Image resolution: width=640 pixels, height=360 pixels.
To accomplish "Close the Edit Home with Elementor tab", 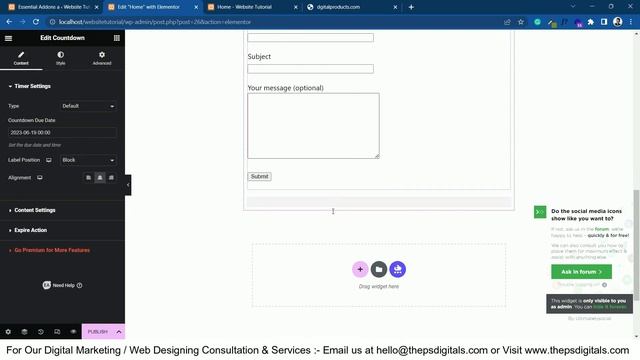I will click(196, 7).
